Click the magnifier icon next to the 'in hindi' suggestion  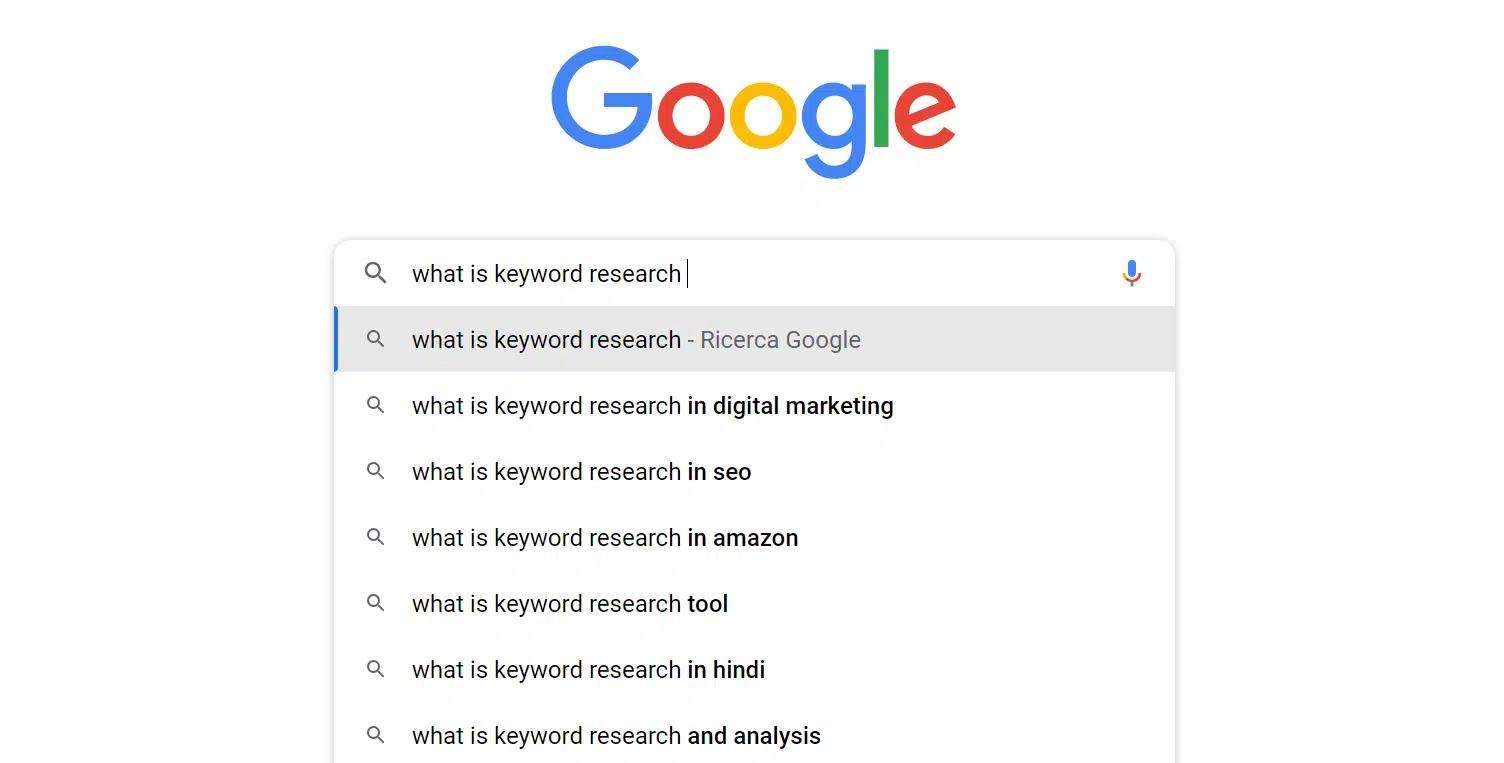coord(375,669)
